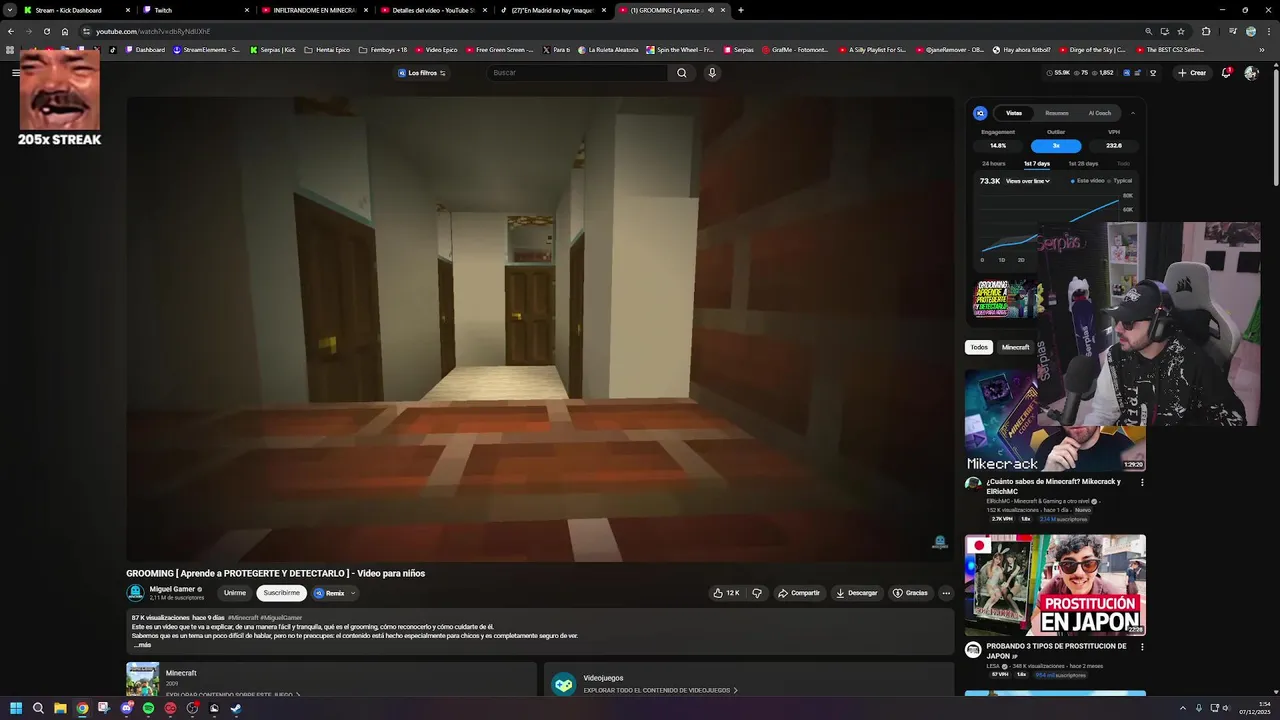
Task: Switch to Stream - Kick Dashboard tab
Action: [79, 10]
